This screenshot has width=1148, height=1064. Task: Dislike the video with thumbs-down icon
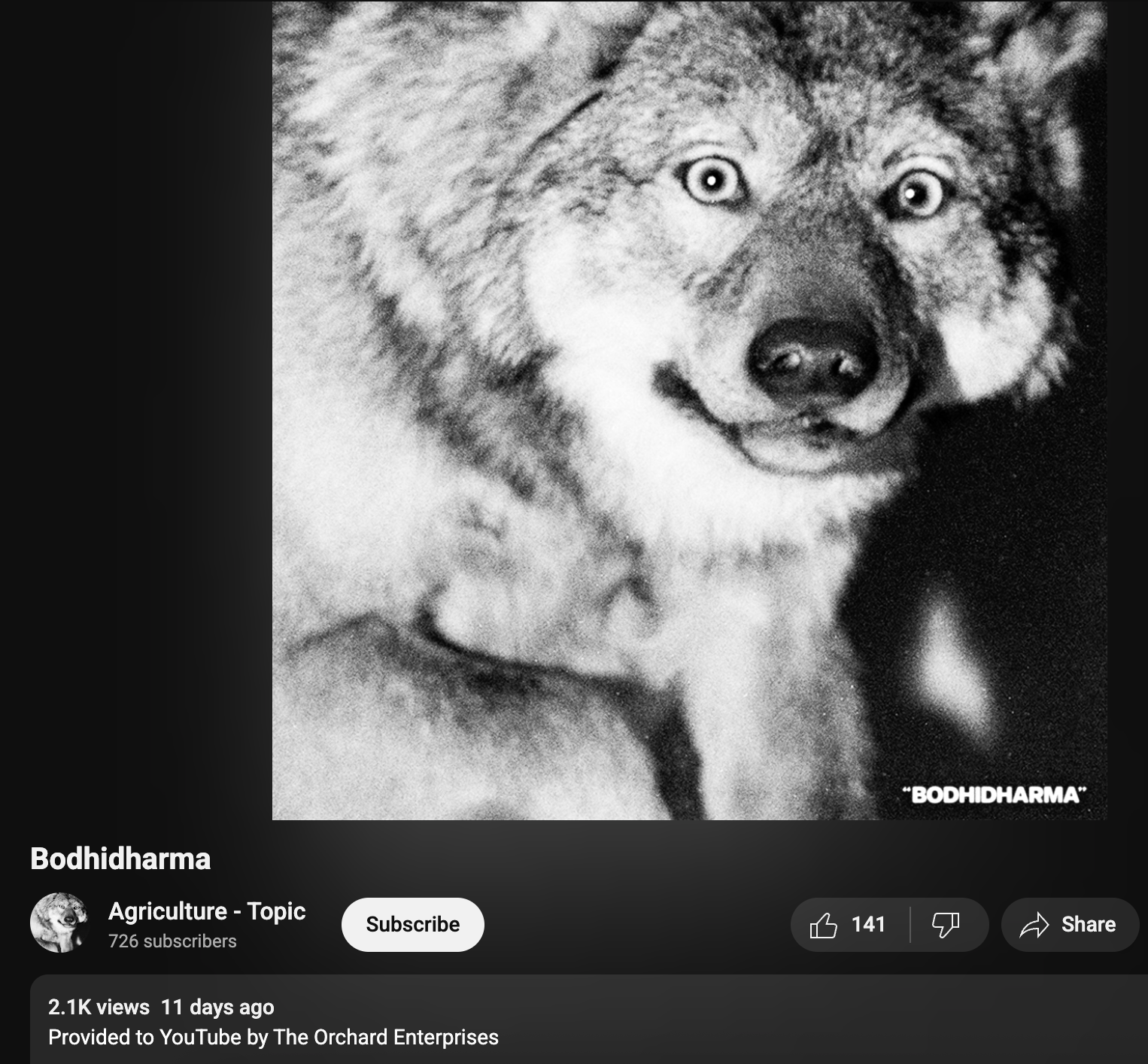pyautogui.click(x=947, y=924)
